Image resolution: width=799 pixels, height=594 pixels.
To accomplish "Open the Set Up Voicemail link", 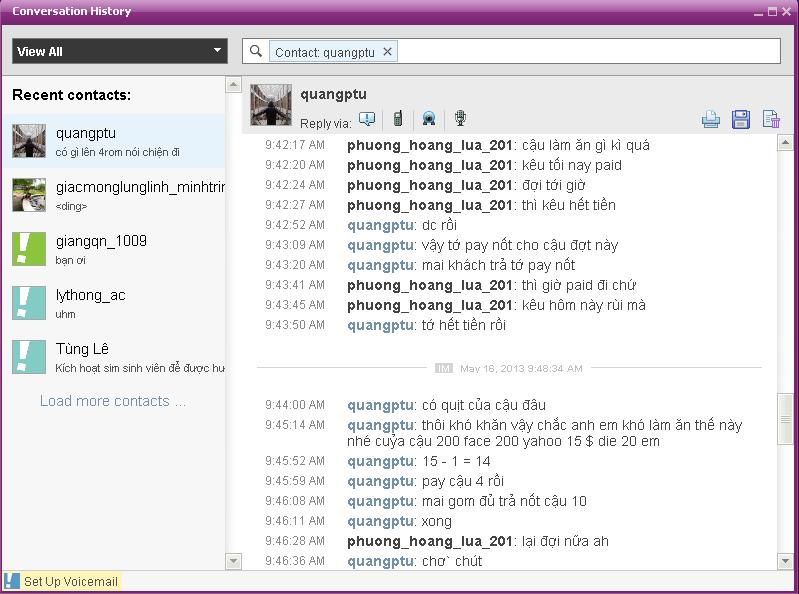I will pyautogui.click(x=71, y=581).
